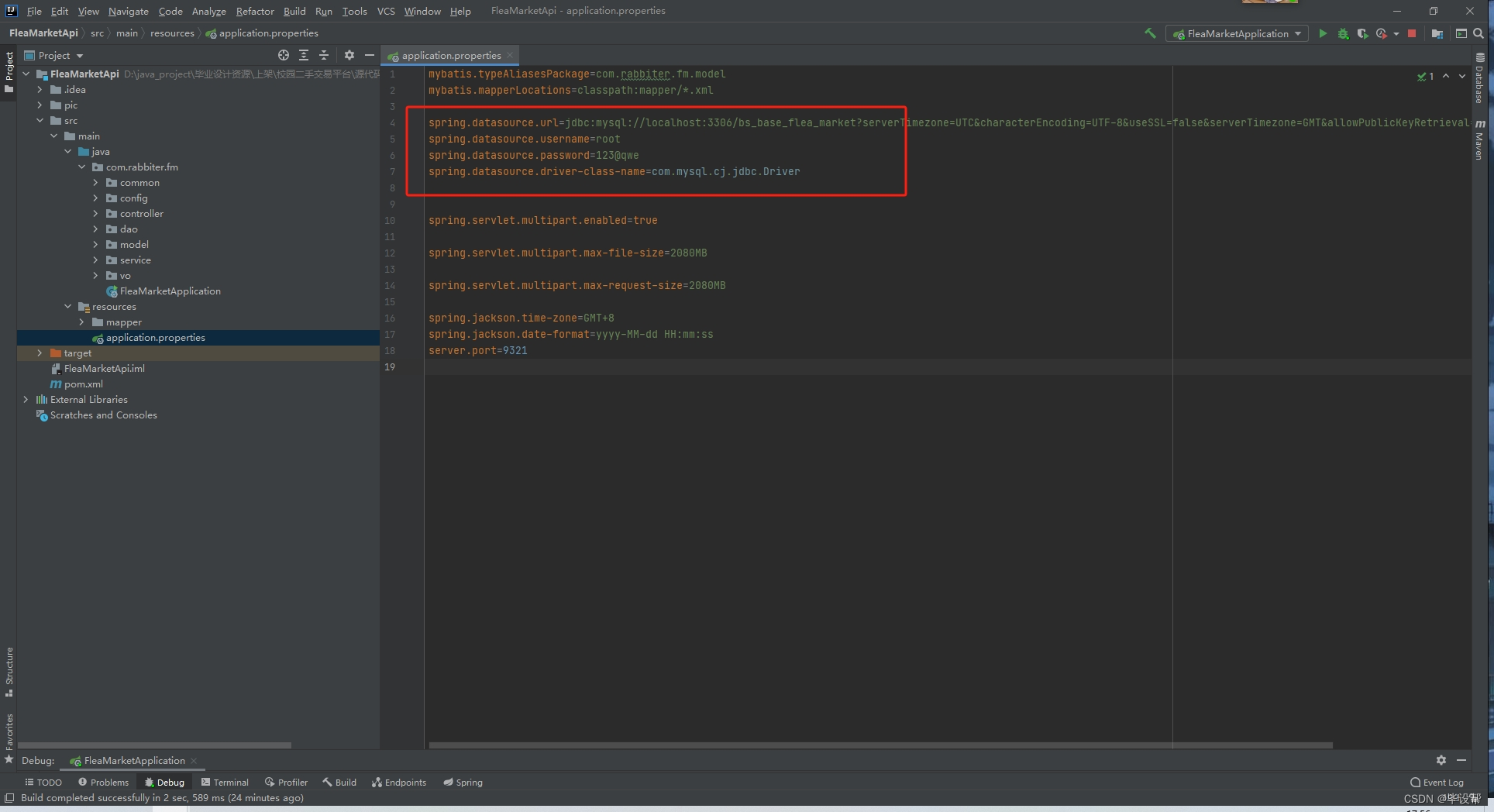
Task: Hide the Project panel with minus icon
Action: (x=370, y=55)
